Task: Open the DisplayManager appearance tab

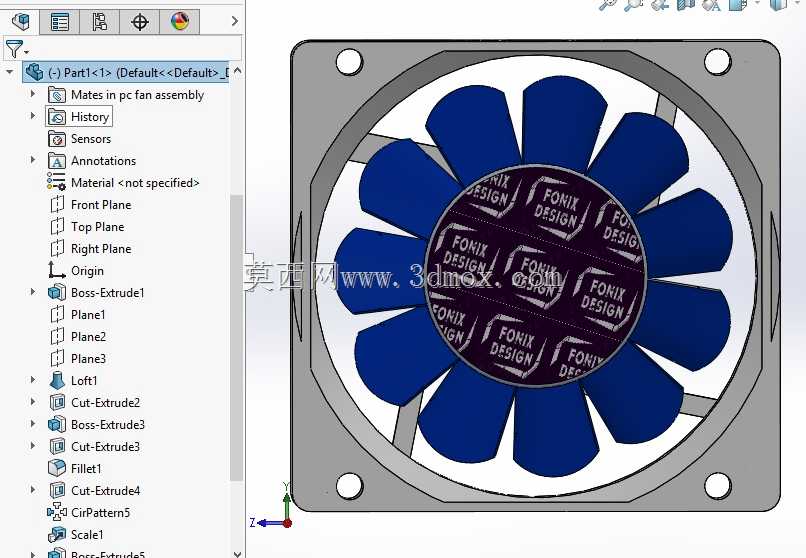Action: click(179, 22)
